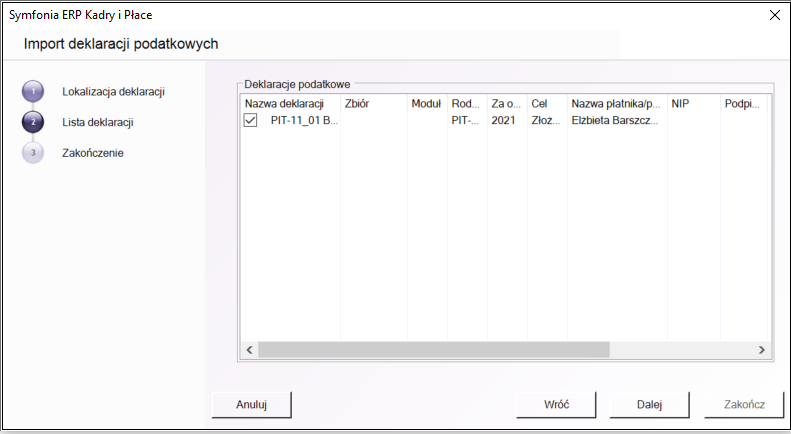Uncheck the PIT-11_01 declaration checkbox
Viewport: 791px width, 434px height.
point(250,120)
